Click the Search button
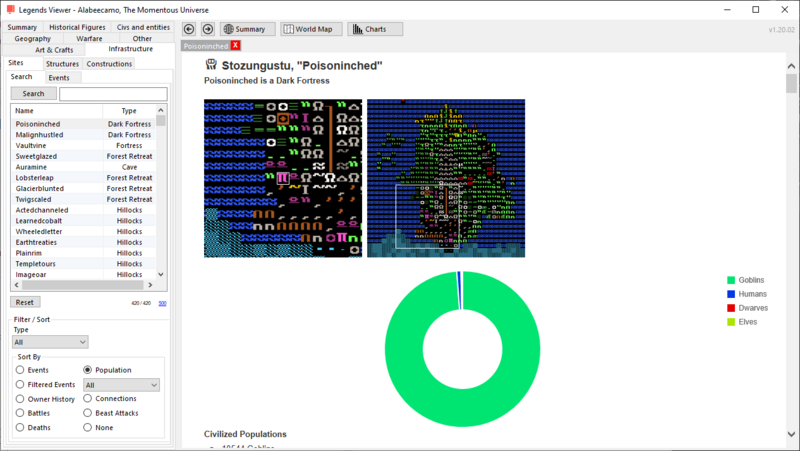This screenshot has width=800, height=451. pyautogui.click(x=33, y=93)
